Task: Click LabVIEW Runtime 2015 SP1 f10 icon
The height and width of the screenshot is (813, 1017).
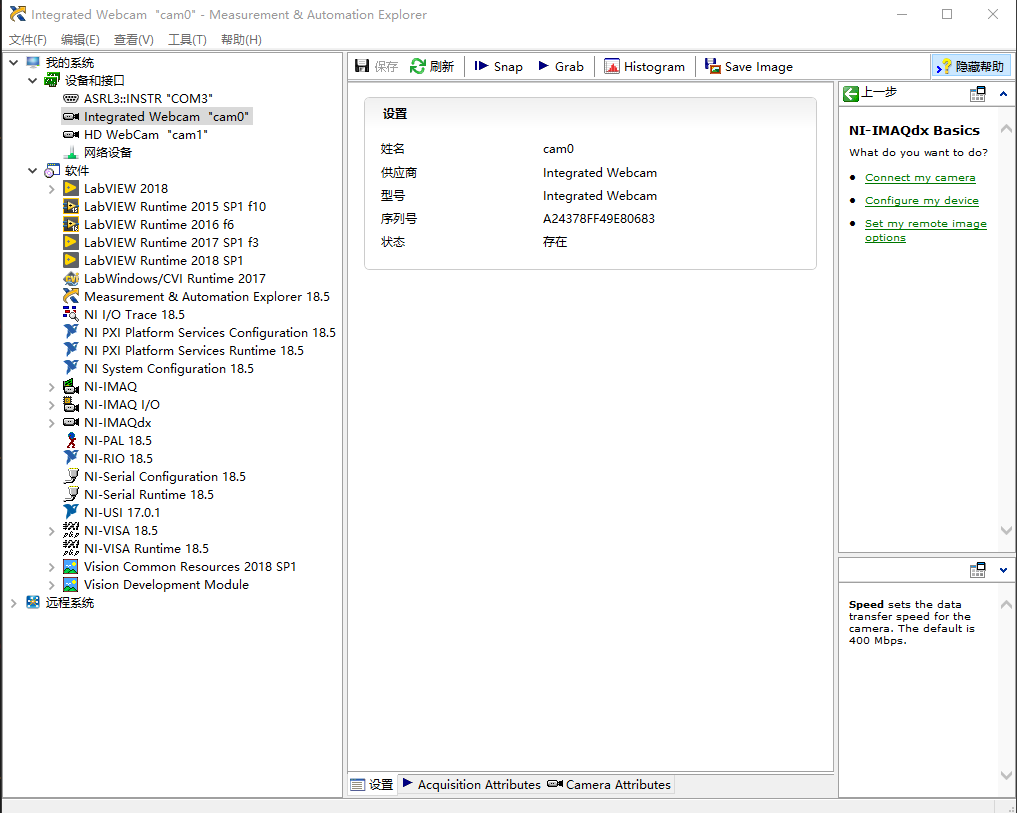Action: click(x=71, y=206)
